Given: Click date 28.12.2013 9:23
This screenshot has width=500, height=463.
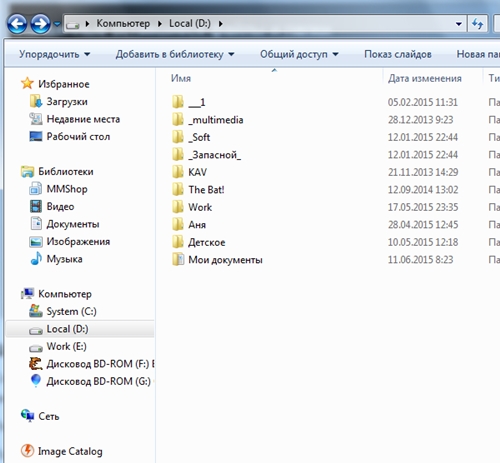Looking at the screenshot, I should point(420,120).
